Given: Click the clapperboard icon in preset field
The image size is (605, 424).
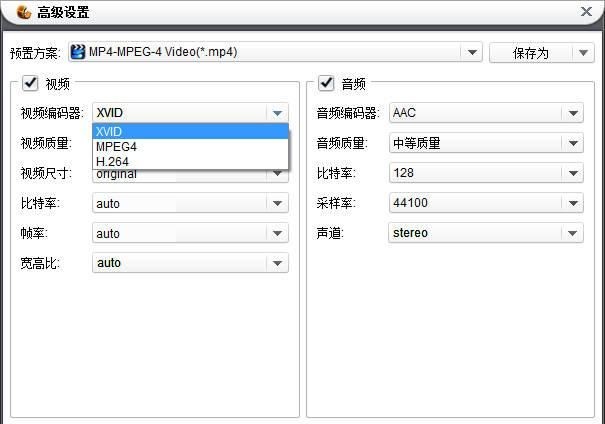Looking at the screenshot, I should tap(78, 52).
